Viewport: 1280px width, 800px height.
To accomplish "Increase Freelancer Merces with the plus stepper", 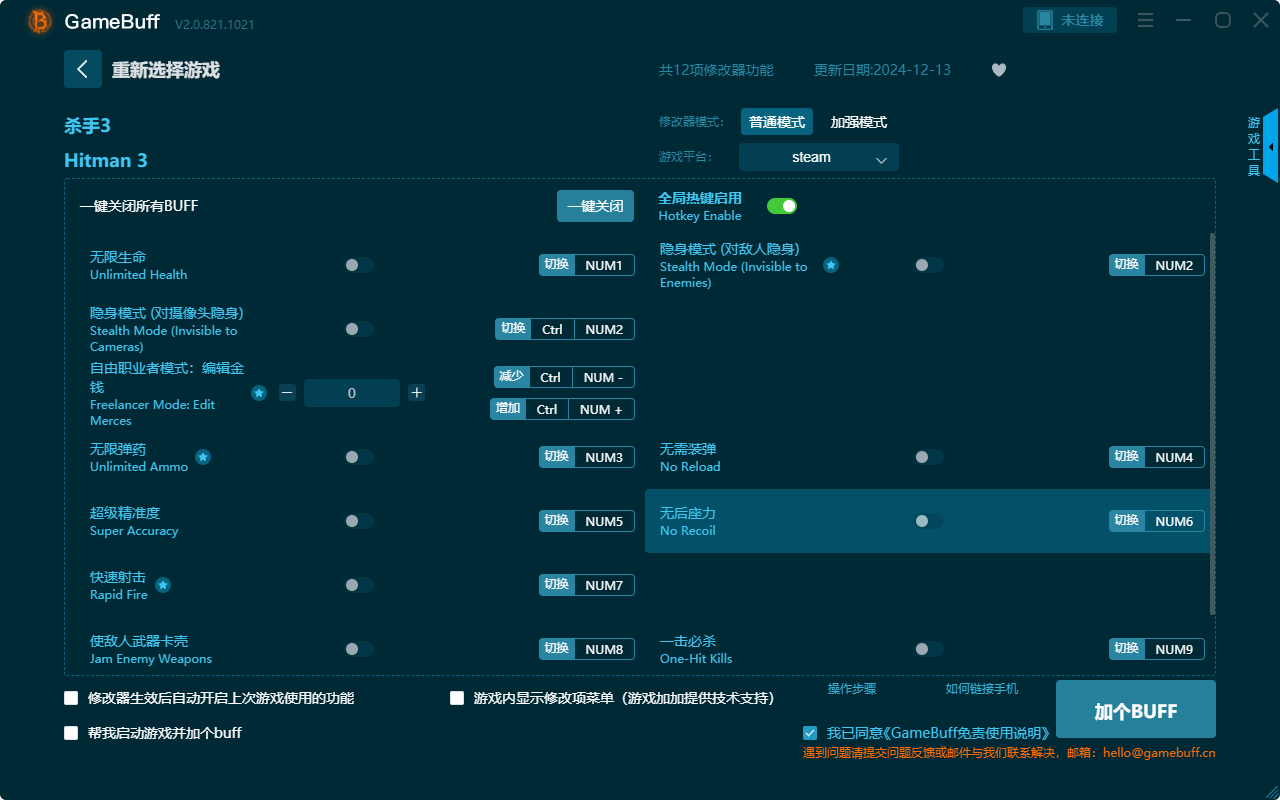I will point(416,393).
